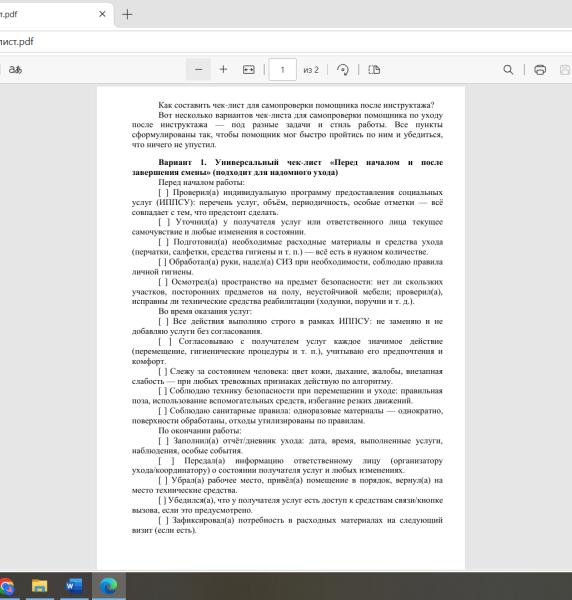Open the read aloud/translate tool
This screenshot has width=572, height=600.
point(15,70)
